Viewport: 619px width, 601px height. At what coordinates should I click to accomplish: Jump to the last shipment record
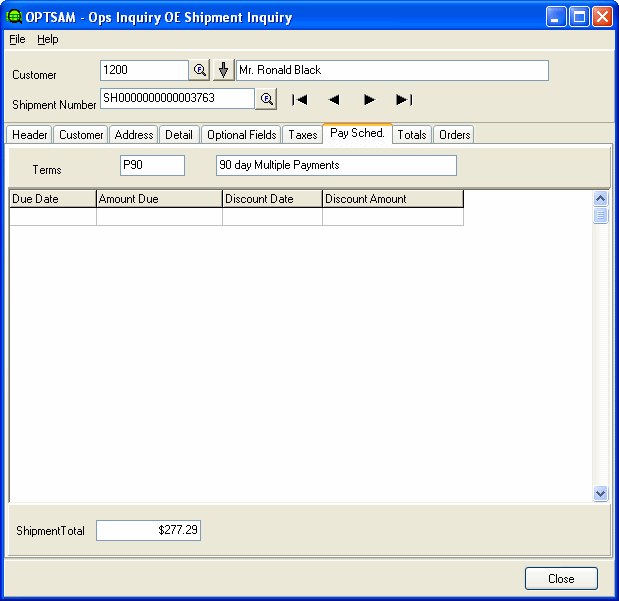(x=404, y=99)
